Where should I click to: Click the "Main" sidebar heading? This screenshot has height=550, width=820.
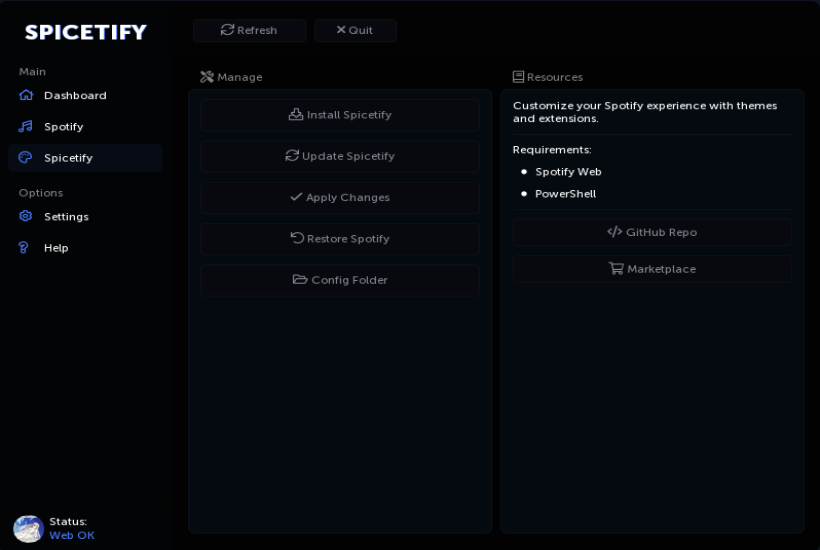tap(32, 72)
